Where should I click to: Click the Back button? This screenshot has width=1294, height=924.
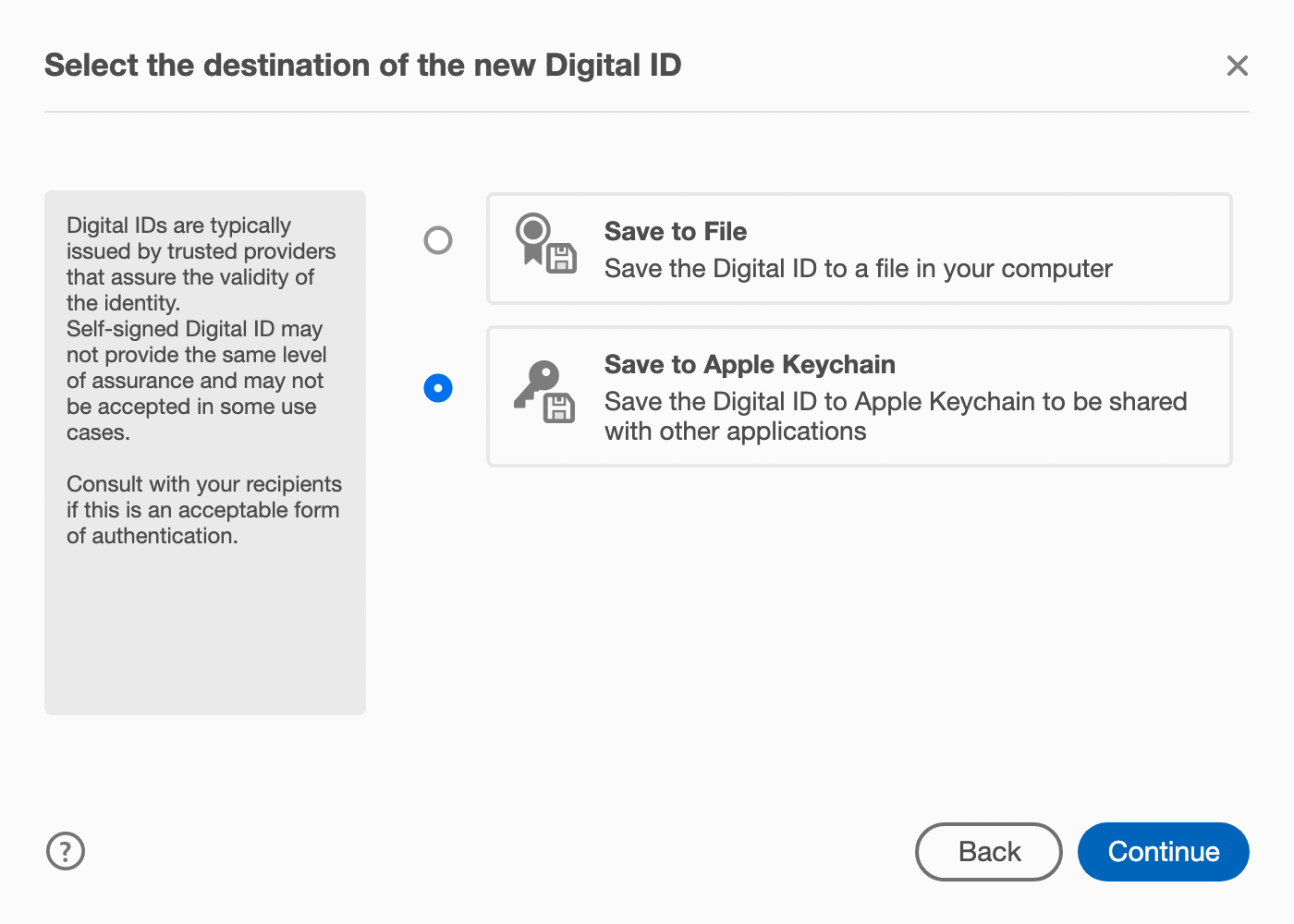[x=989, y=852]
